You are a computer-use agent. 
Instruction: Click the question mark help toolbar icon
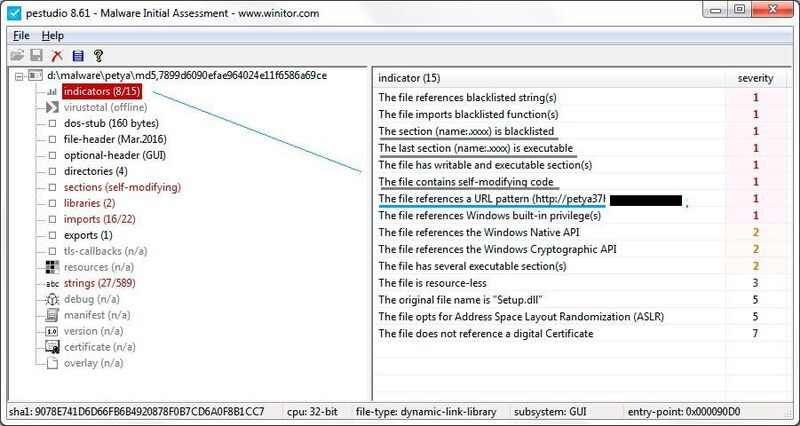(x=98, y=55)
